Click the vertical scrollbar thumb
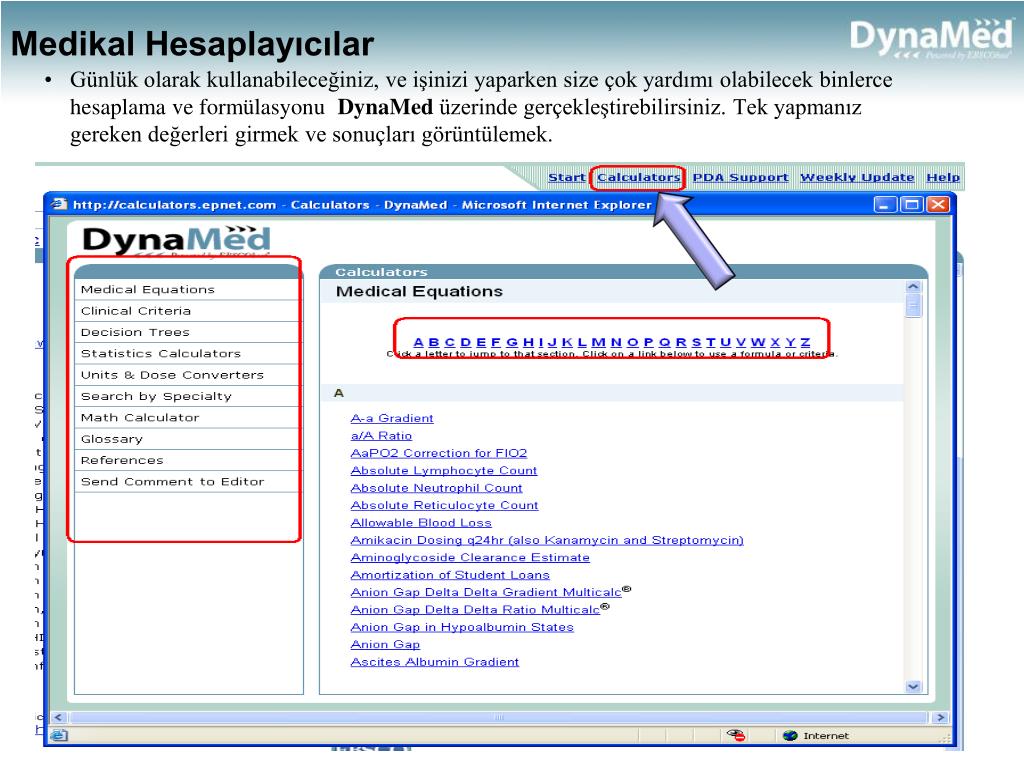The image size is (1024, 768). (914, 306)
